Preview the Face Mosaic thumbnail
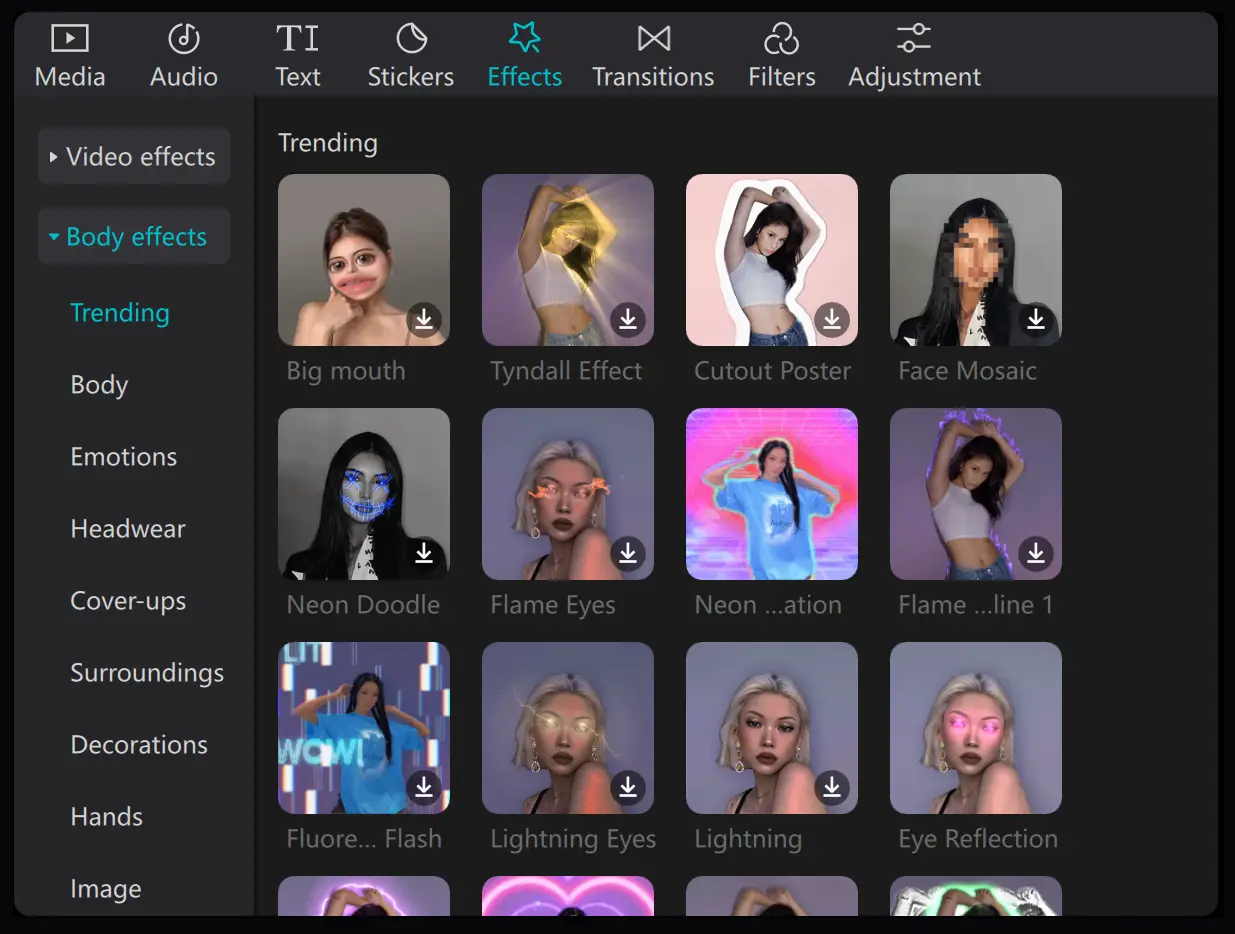The height and width of the screenshot is (934, 1235). point(976,260)
